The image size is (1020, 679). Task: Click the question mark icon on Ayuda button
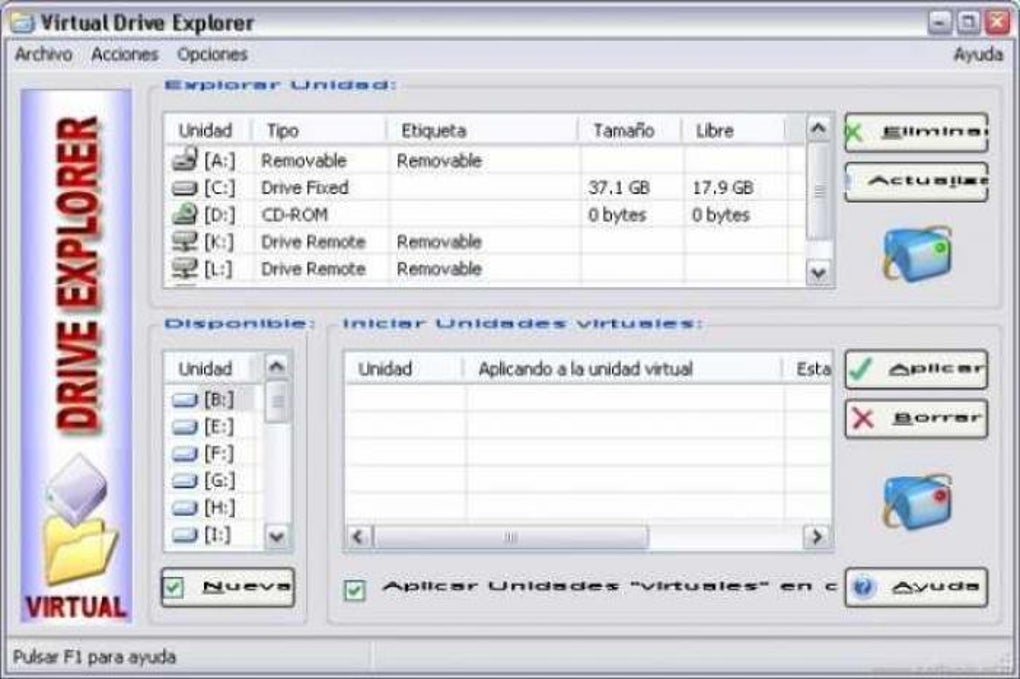tap(863, 587)
